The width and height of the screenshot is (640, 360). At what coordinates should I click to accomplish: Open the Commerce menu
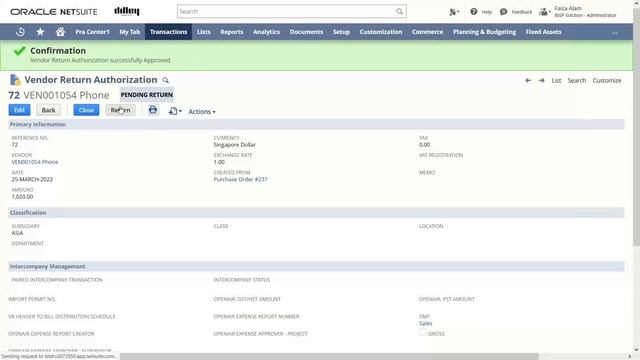[x=427, y=32]
